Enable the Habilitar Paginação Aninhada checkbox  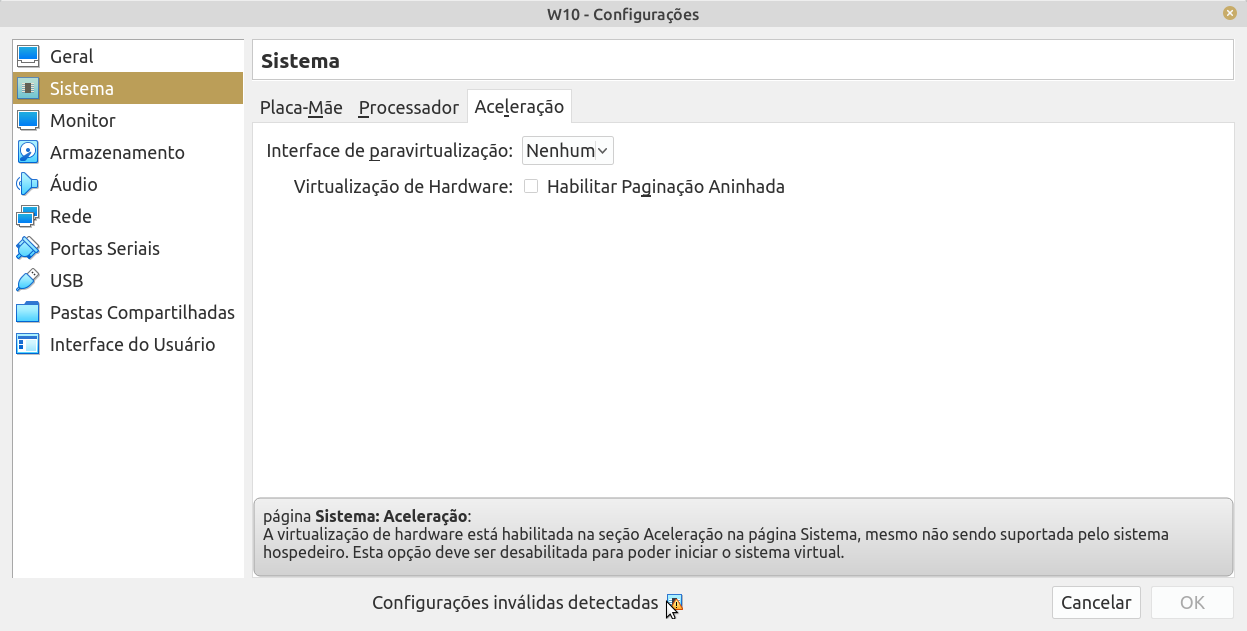pos(531,186)
